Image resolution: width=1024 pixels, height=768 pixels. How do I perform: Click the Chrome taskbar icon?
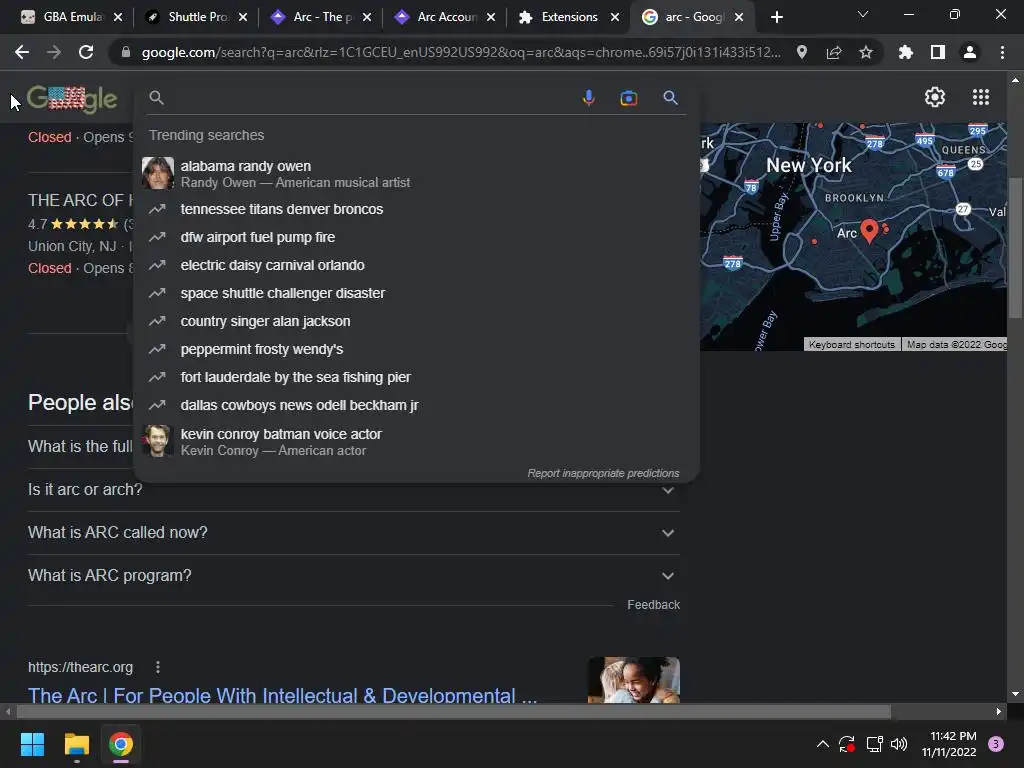[121, 744]
